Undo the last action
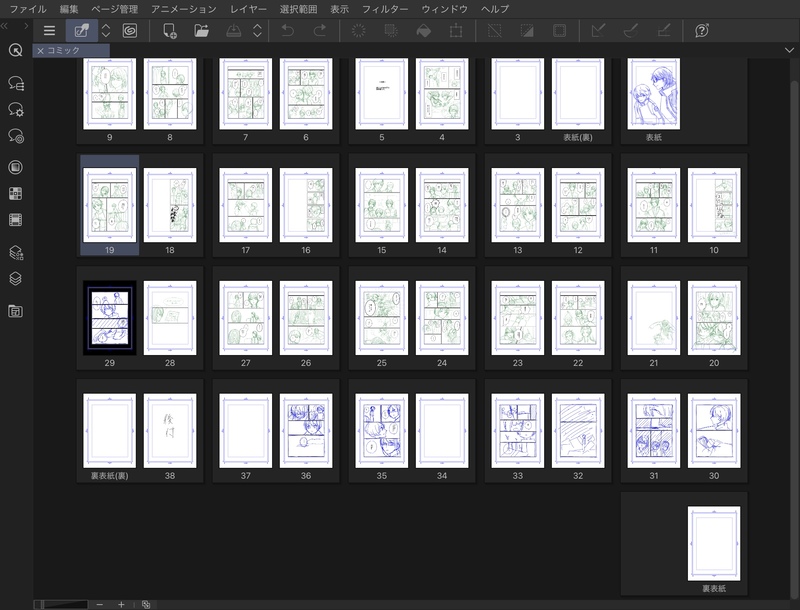This screenshot has height=610, width=800. click(288, 31)
